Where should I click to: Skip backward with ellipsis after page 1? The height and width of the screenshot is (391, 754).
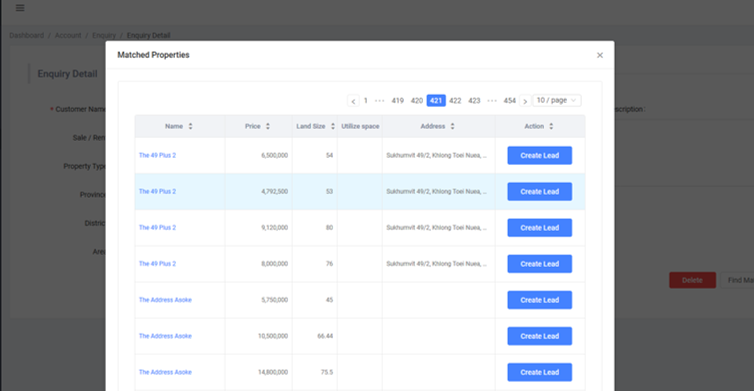point(379,101)
